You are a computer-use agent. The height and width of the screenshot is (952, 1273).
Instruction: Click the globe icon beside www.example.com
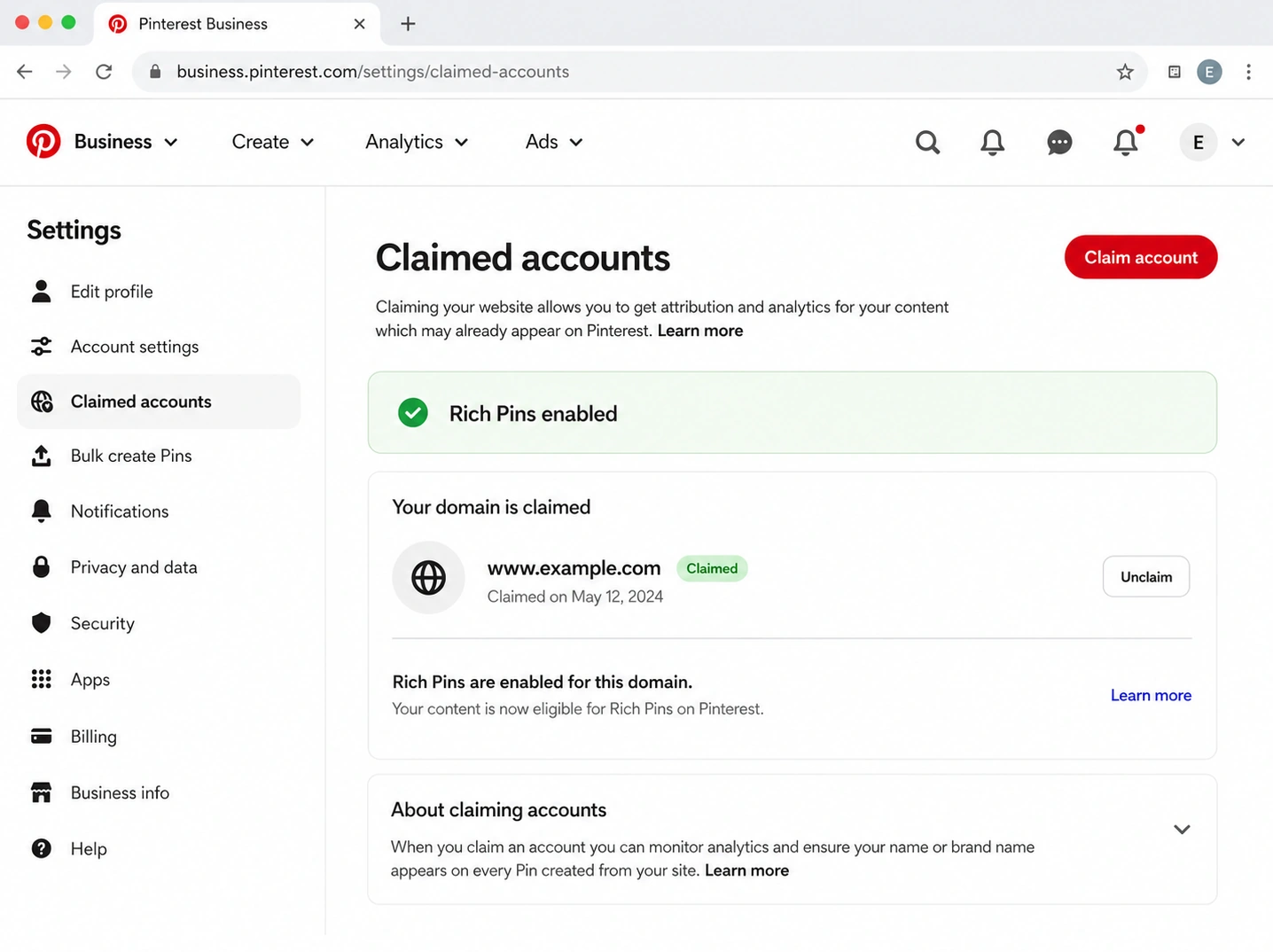pyautogui.click(x=429, y=578)
